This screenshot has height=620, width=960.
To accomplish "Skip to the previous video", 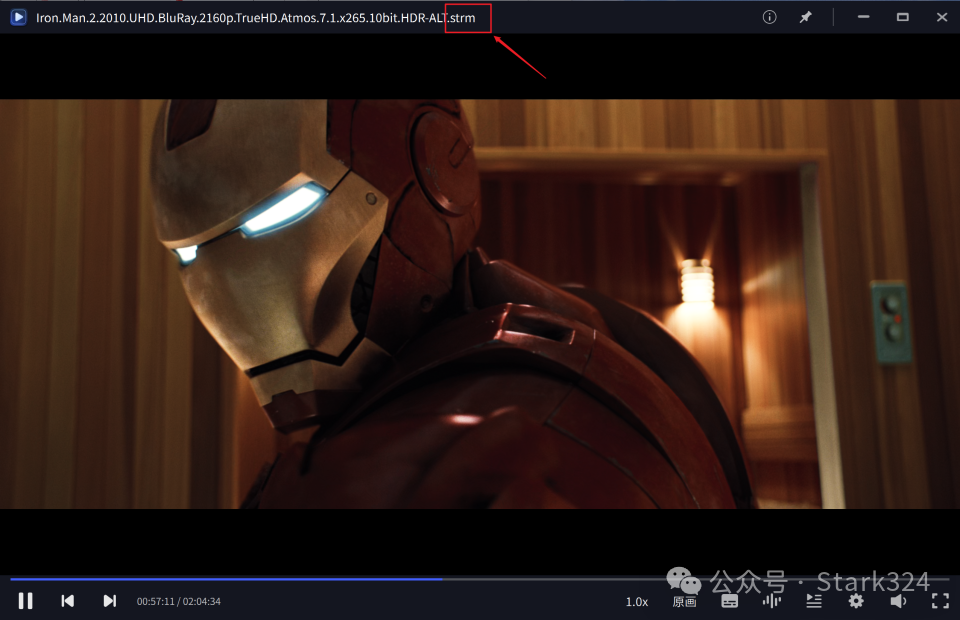I will tap(68, 601).
